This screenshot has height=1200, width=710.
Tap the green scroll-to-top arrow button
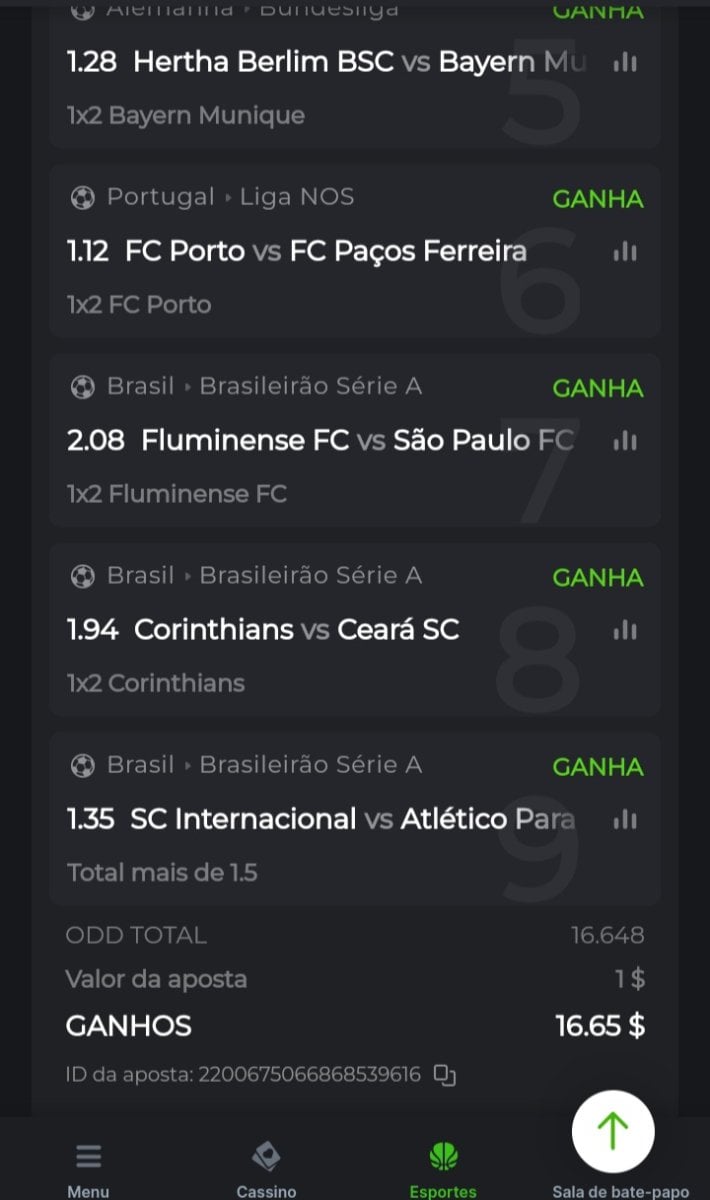[612, 1131]
